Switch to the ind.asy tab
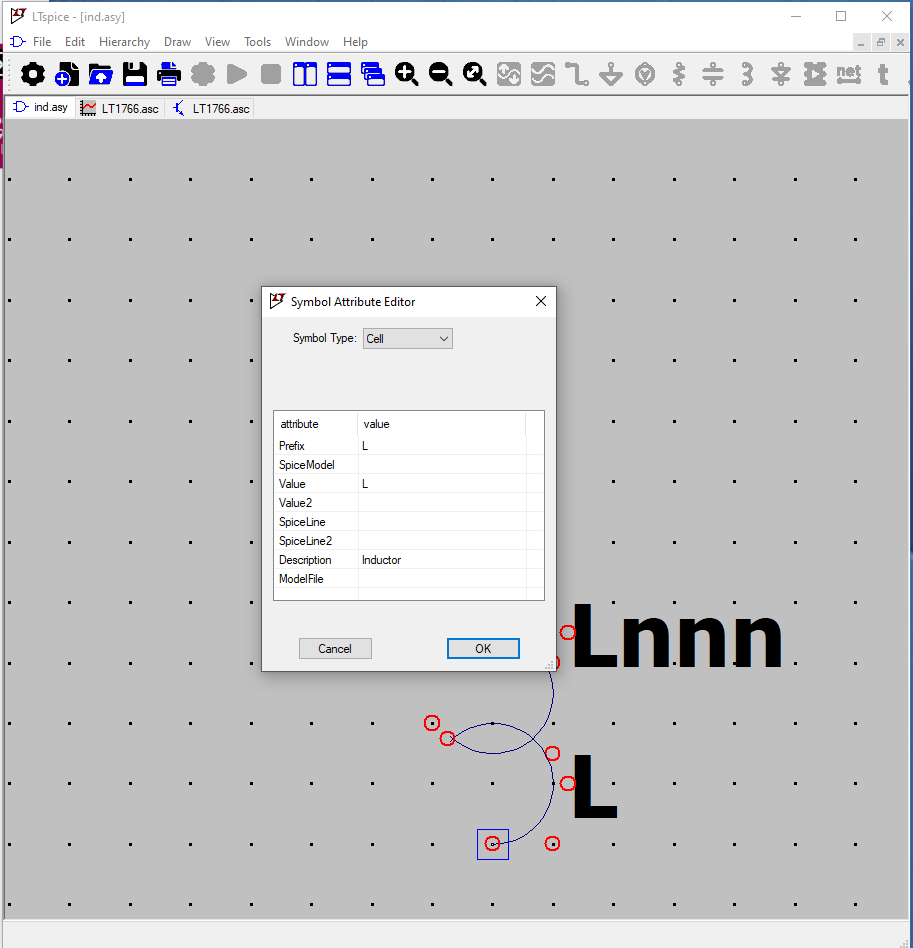Viewport: 913px width, 948px height. [x=40, y=108]
